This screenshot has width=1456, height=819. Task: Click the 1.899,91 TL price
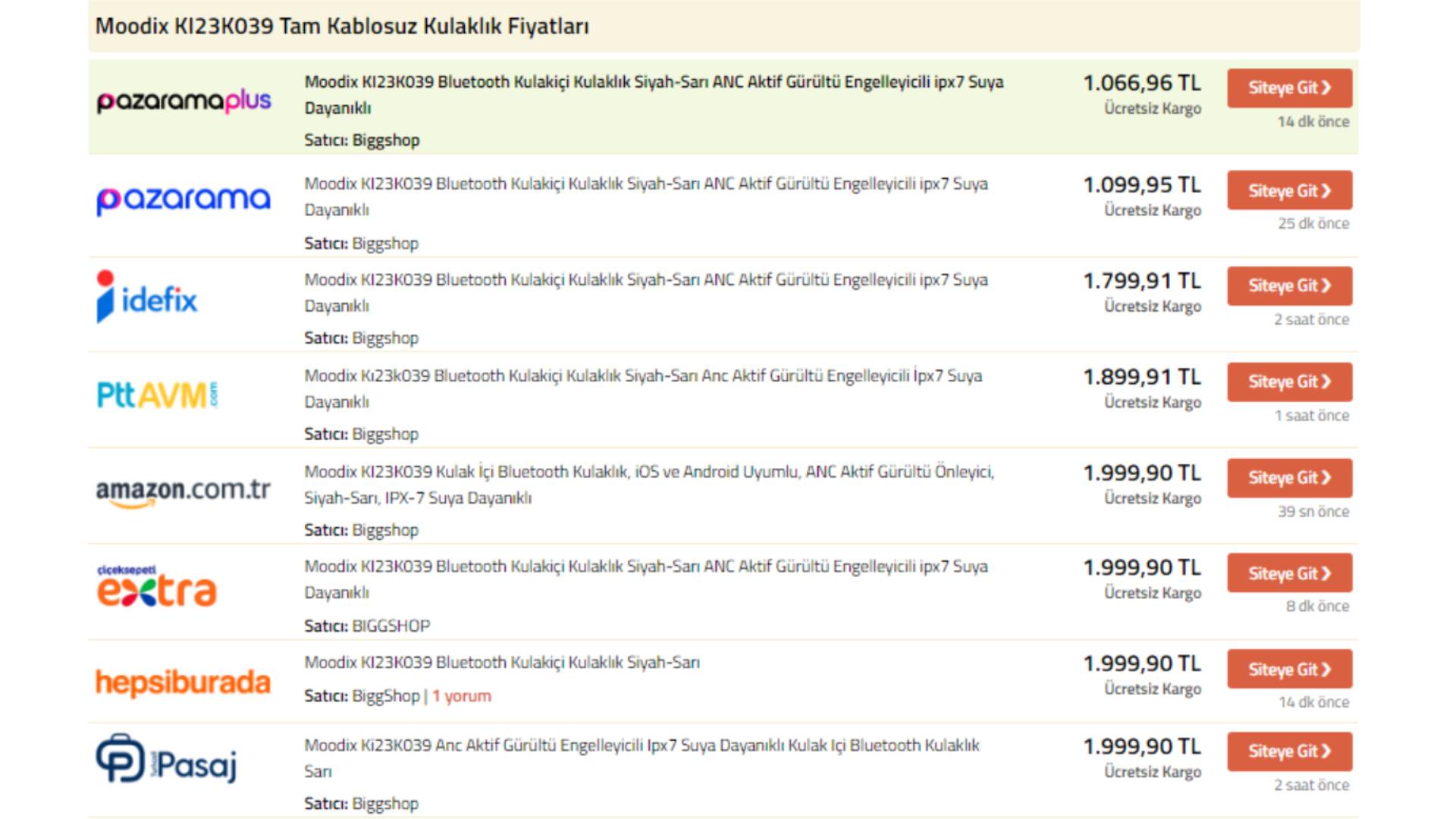point(1142,377)
